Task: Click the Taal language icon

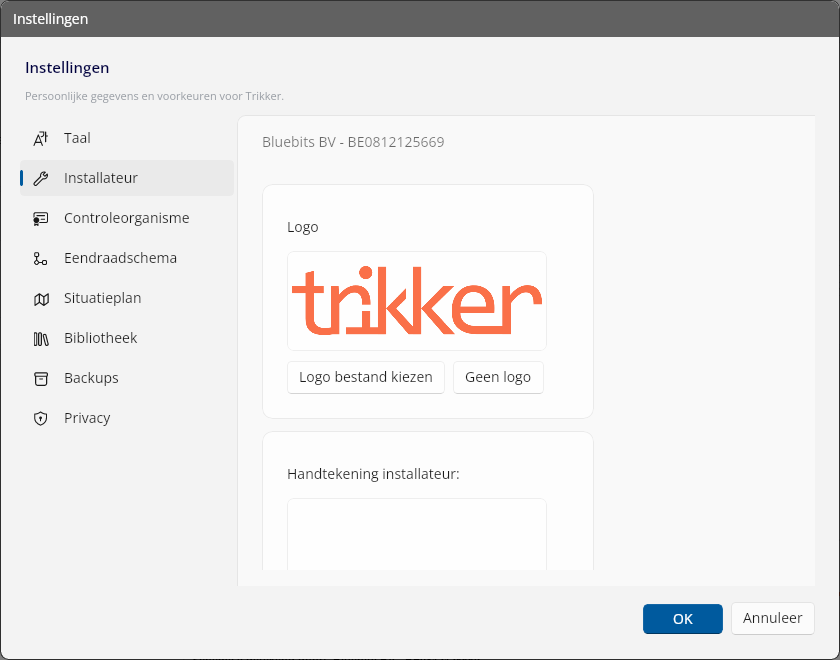Action: point(41,138)
